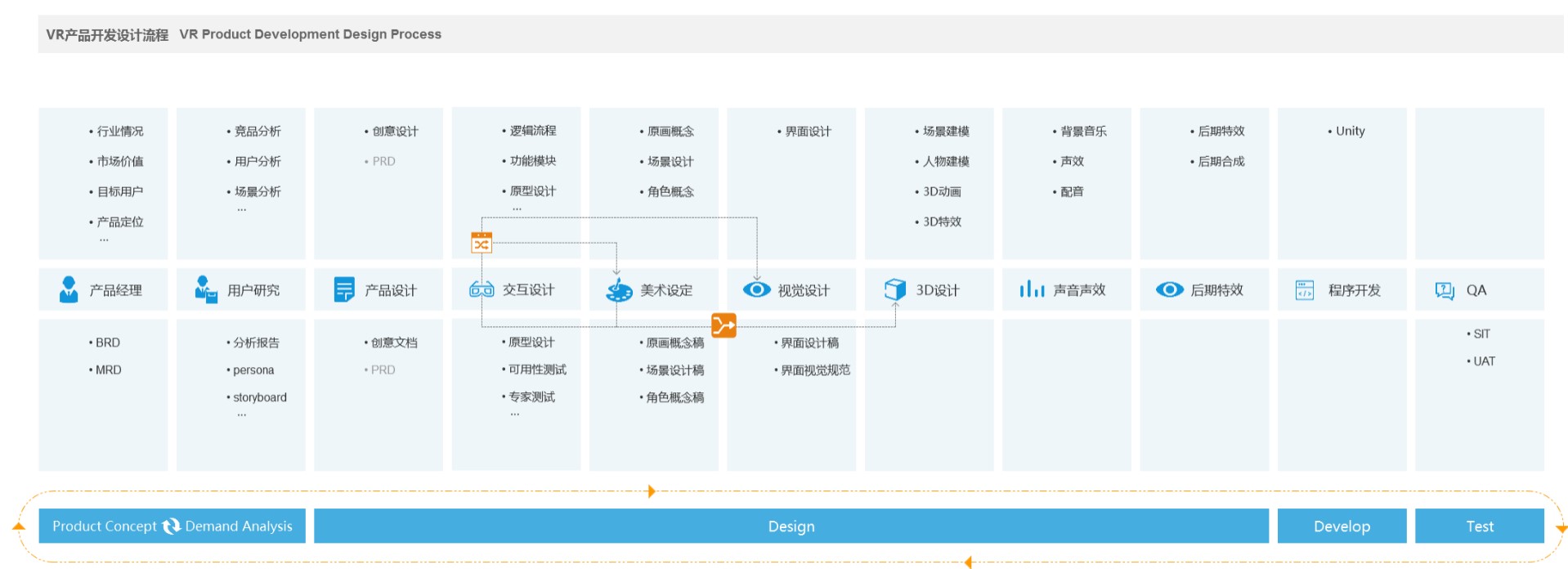
Task: Click the 产品经理 role label
Action: click(x=115, y=290)
